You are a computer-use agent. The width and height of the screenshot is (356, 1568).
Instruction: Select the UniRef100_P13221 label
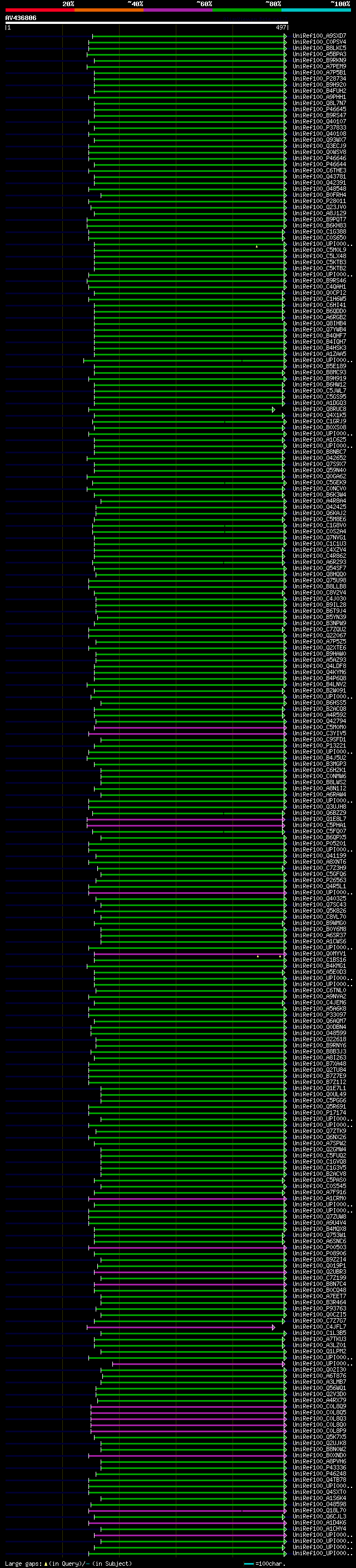[x=319, y=746]
